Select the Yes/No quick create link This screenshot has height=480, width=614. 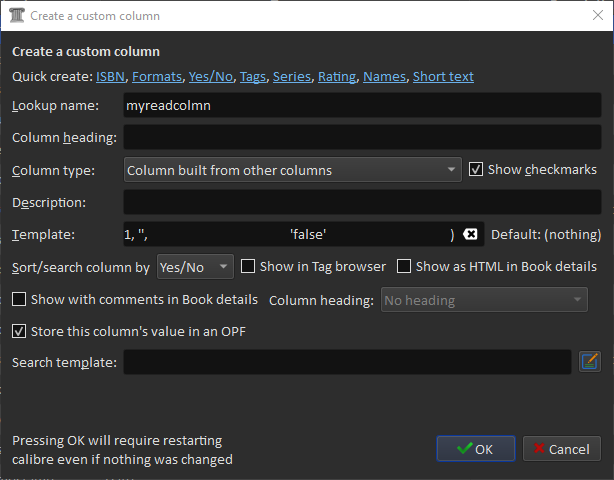211,76
